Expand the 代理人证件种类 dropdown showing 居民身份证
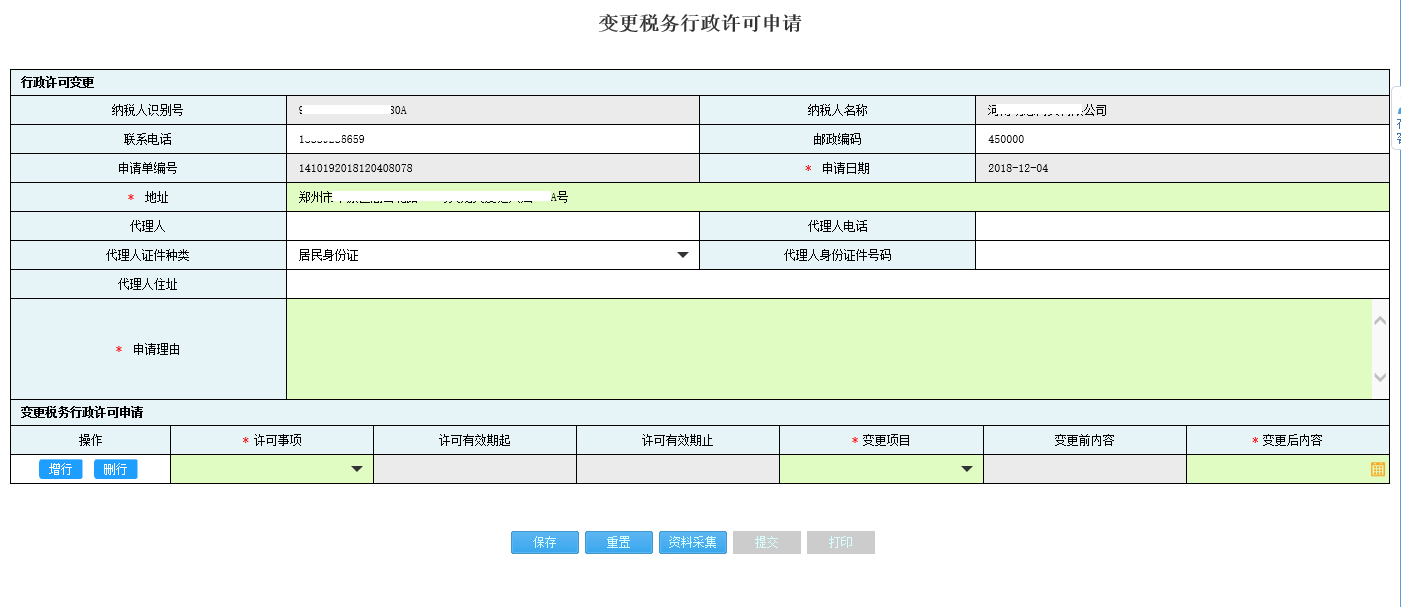This screenshot has height=607, width=1401. coord(684,255)
